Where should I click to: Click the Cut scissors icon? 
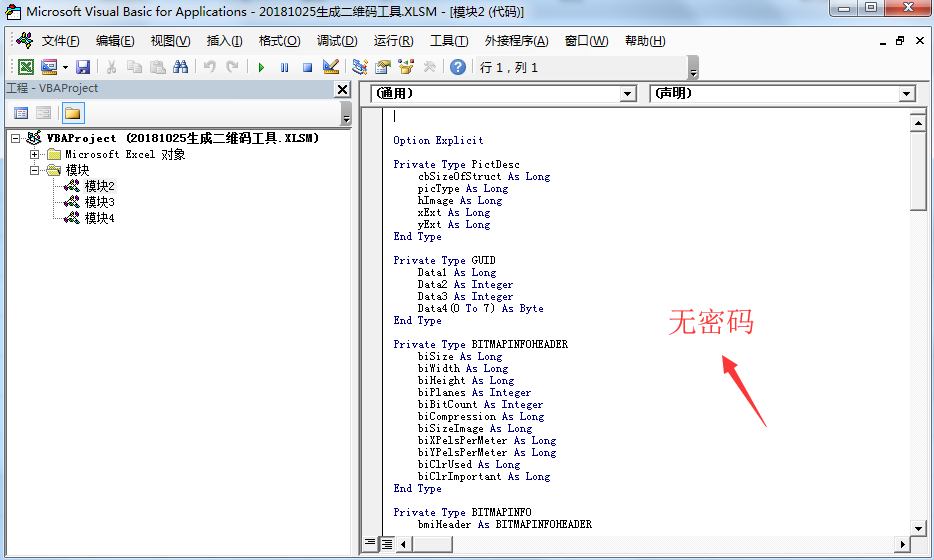click(x=111, y=67)
